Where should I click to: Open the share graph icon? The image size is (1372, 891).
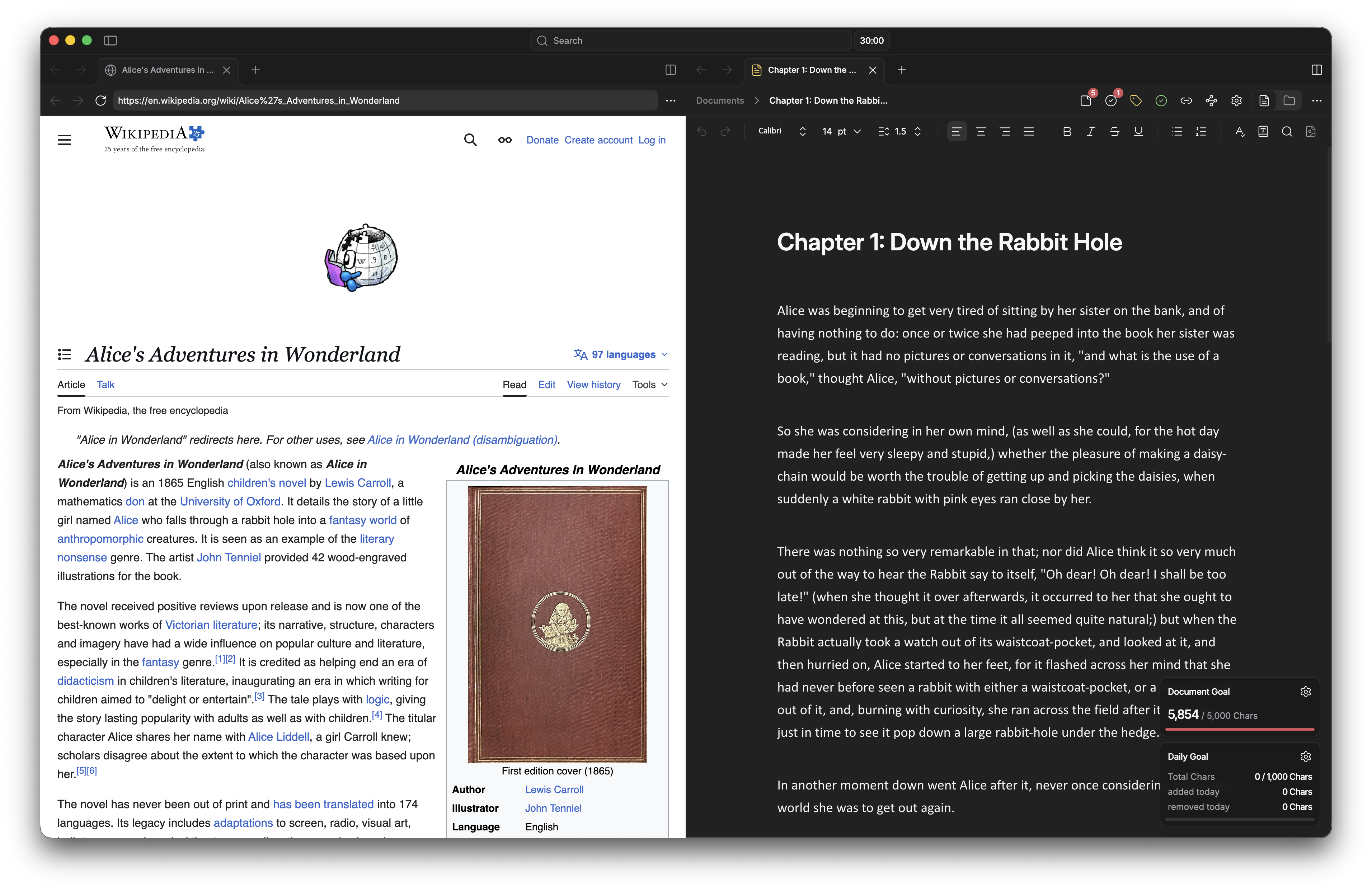1211,100
